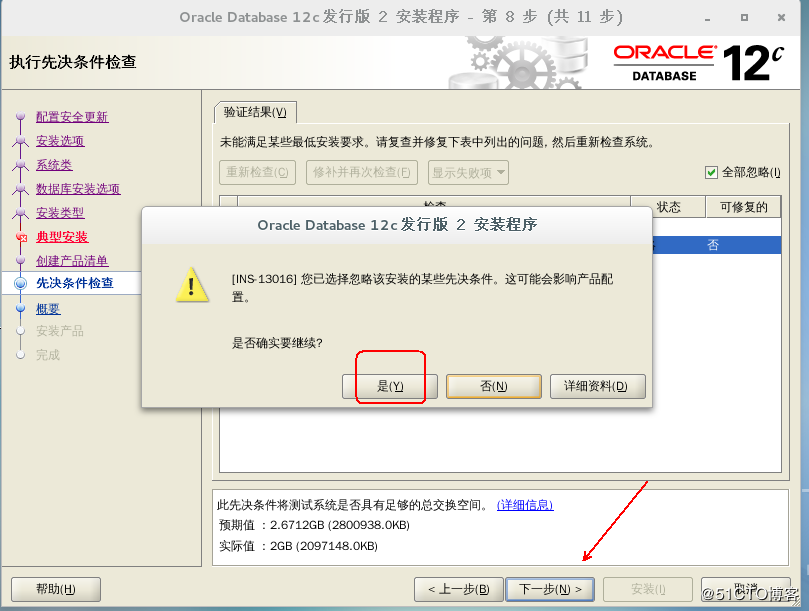Click the 状态 column header
Screen dimensions: 809x611
[668, 207]
